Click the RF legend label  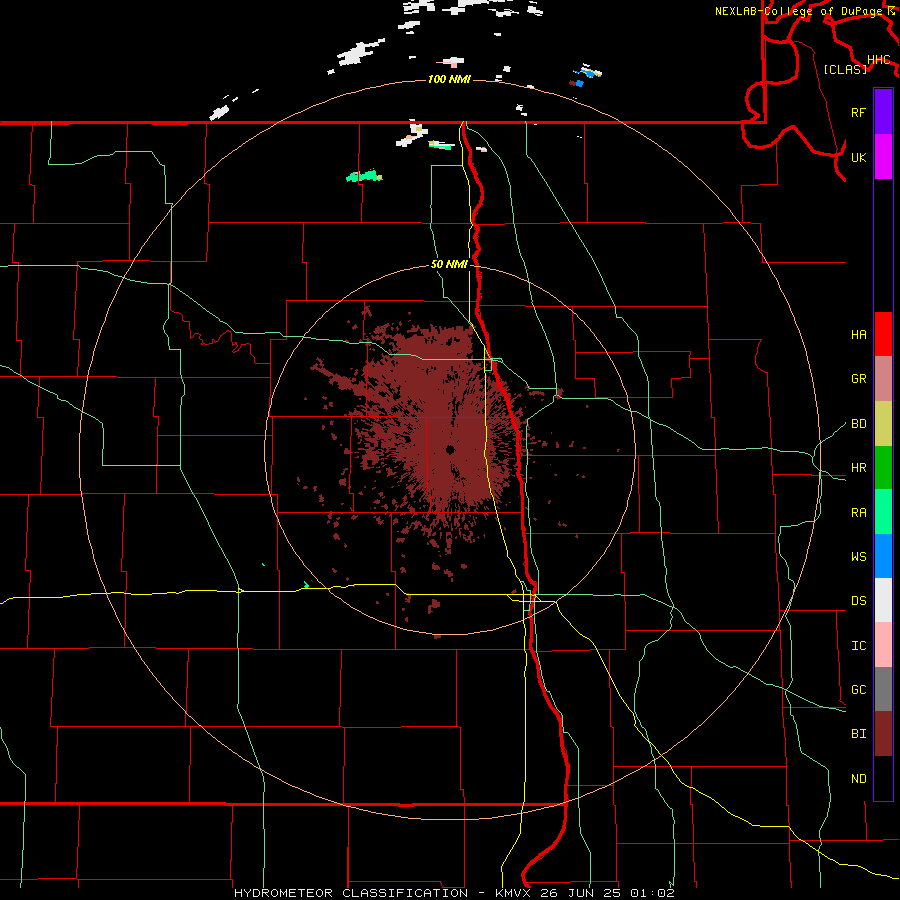[858, 112]
